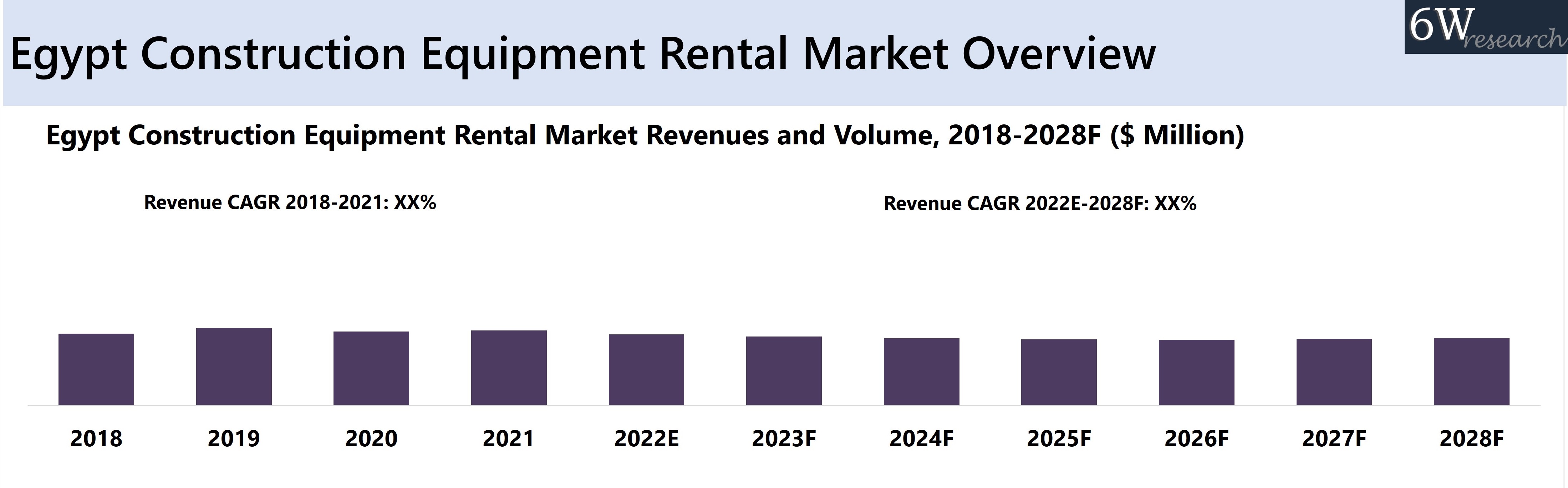Click the '2023F' axis label
The width and height of the screenshot is (1568, 488).
tap(784, 439)
